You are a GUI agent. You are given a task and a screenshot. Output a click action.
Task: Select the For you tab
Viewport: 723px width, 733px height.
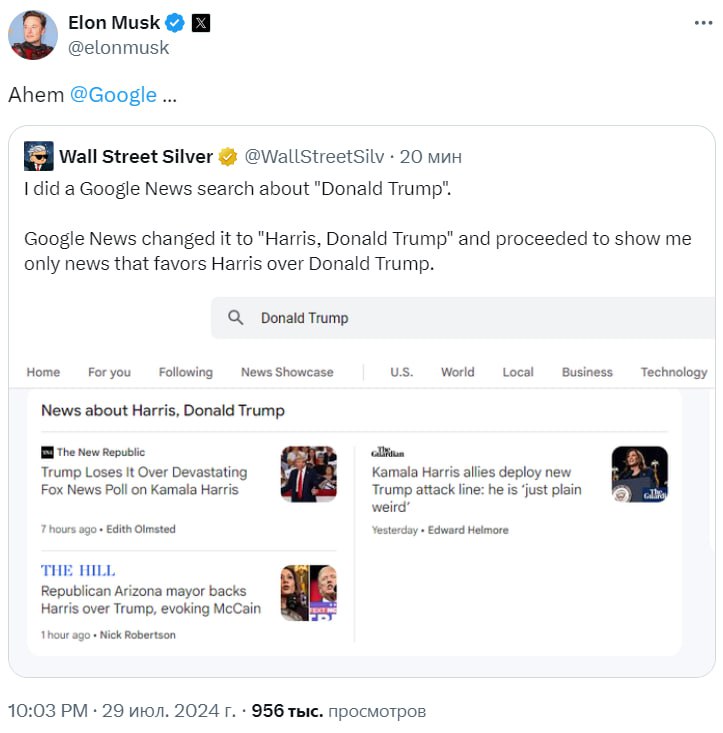pos(109,372)
